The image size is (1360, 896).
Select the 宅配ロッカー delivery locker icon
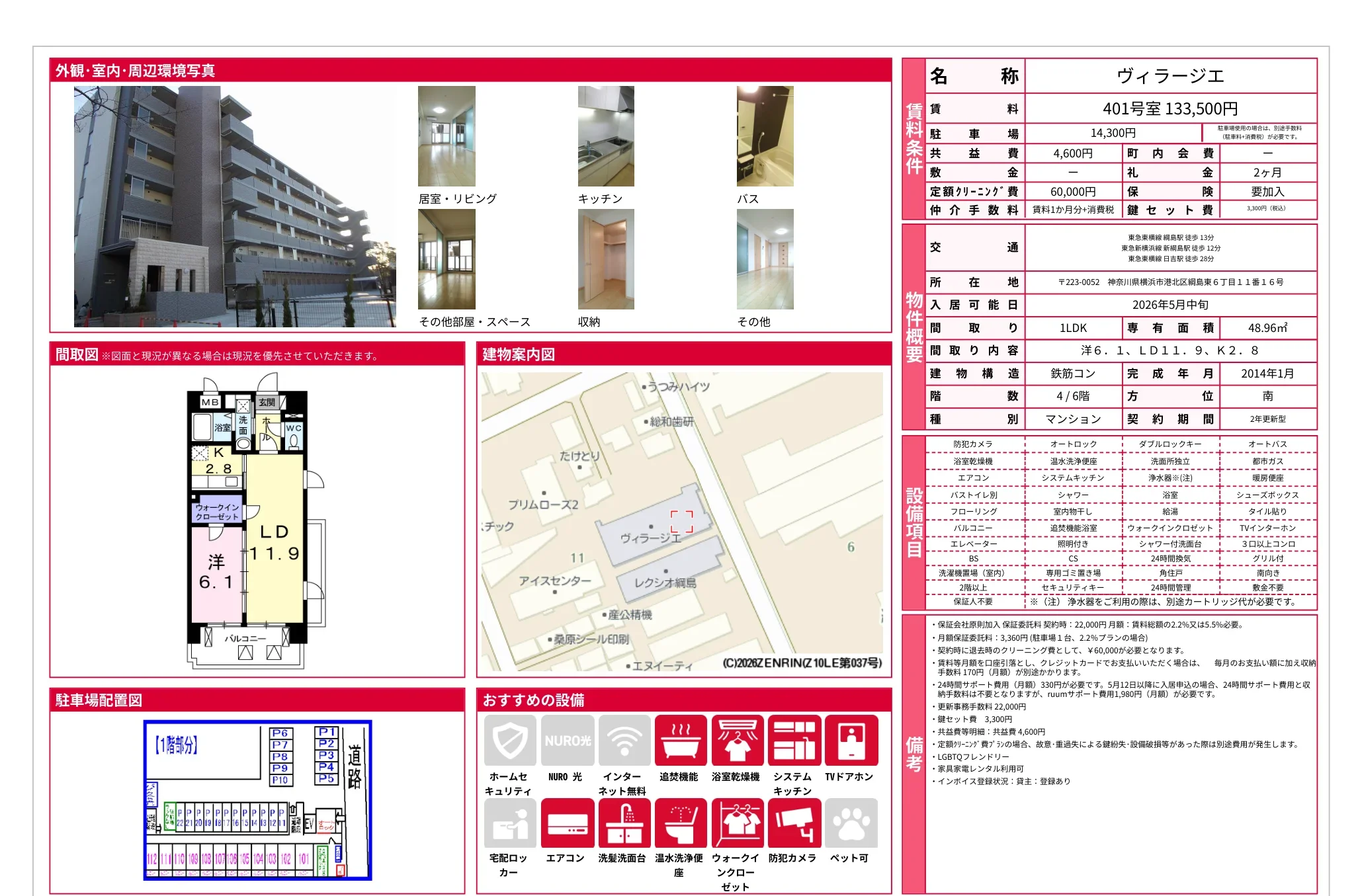click(509, 823)
